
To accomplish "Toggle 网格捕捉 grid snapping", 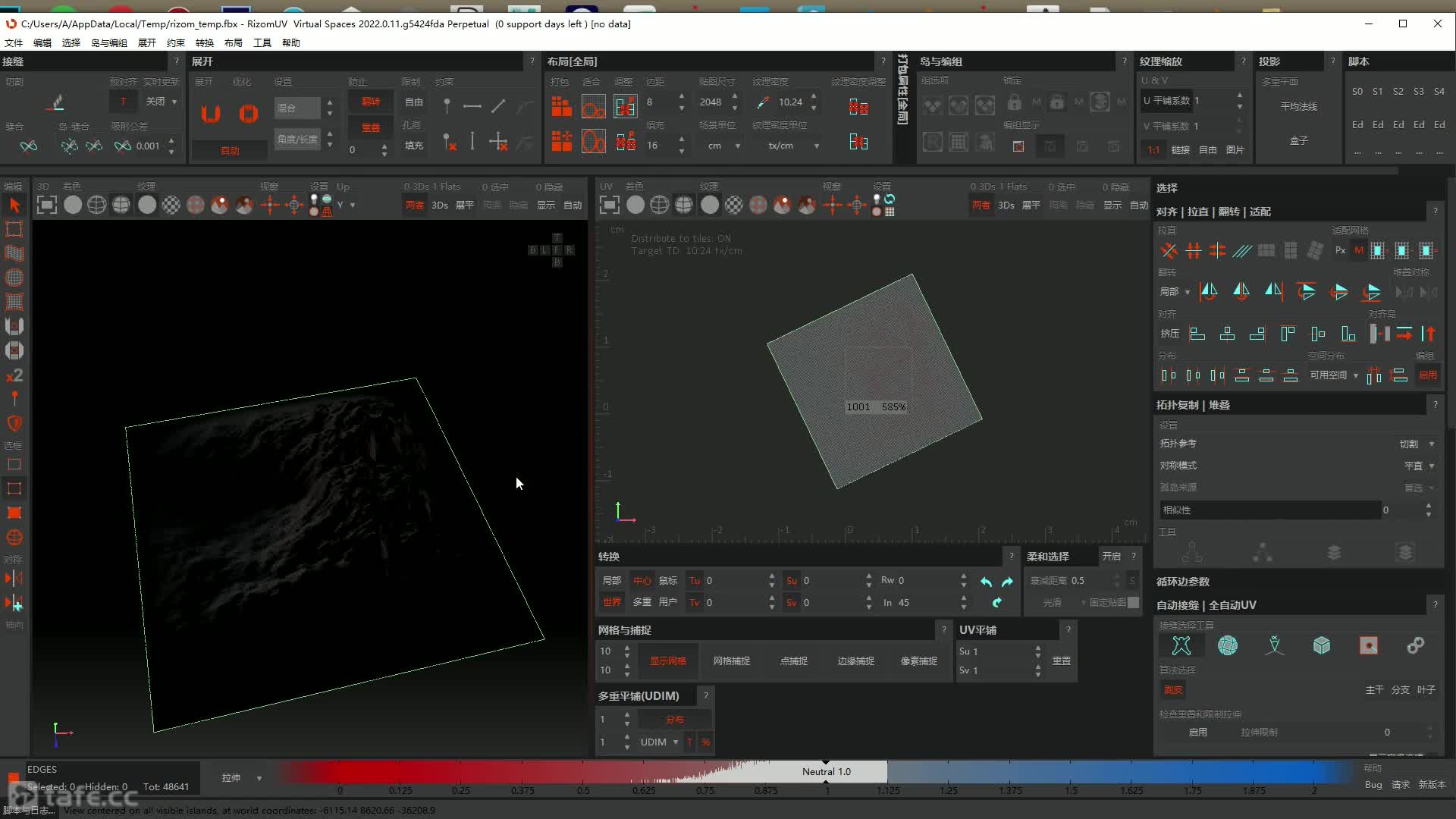I will [732, 661].
